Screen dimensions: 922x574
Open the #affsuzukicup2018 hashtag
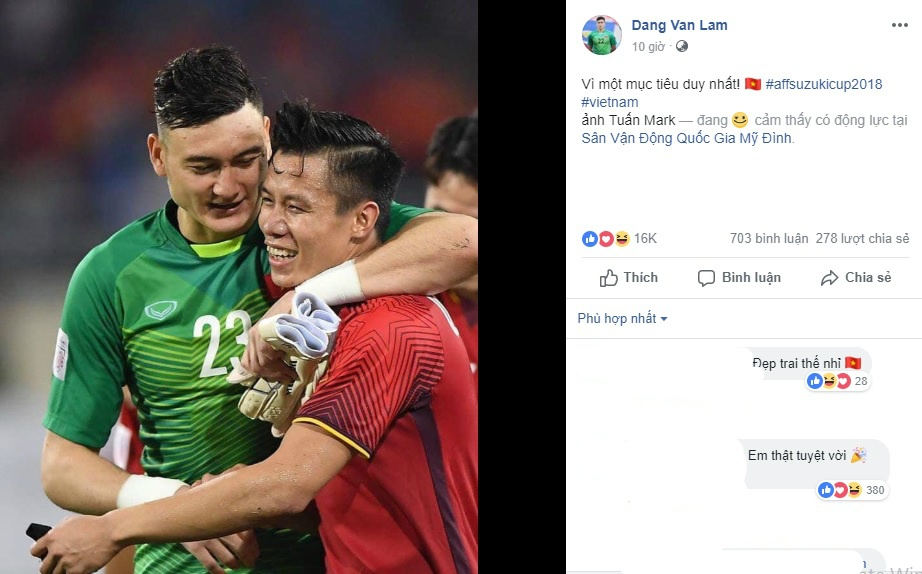824,84
